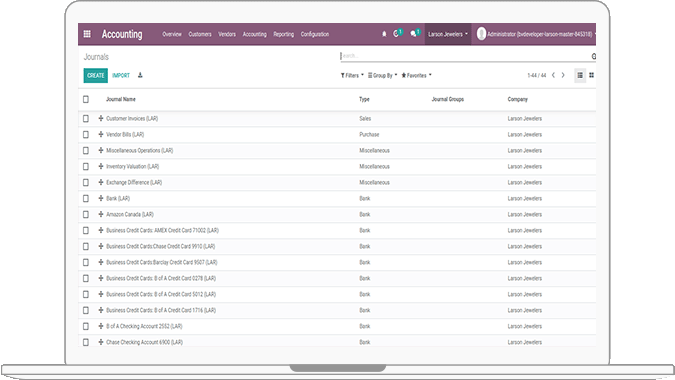Click drag handle for Miscellaneous Operations row
Screen dimensions: 675x380
tap(101, 150)
